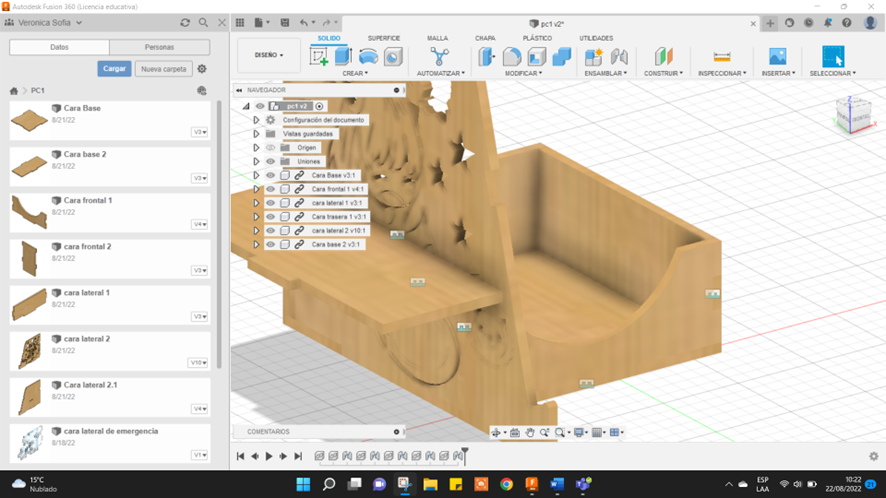Switch to the Personas tab
The width and height of the screenshot is (886, 498).
pyautogui.click(x=159, y=47)
